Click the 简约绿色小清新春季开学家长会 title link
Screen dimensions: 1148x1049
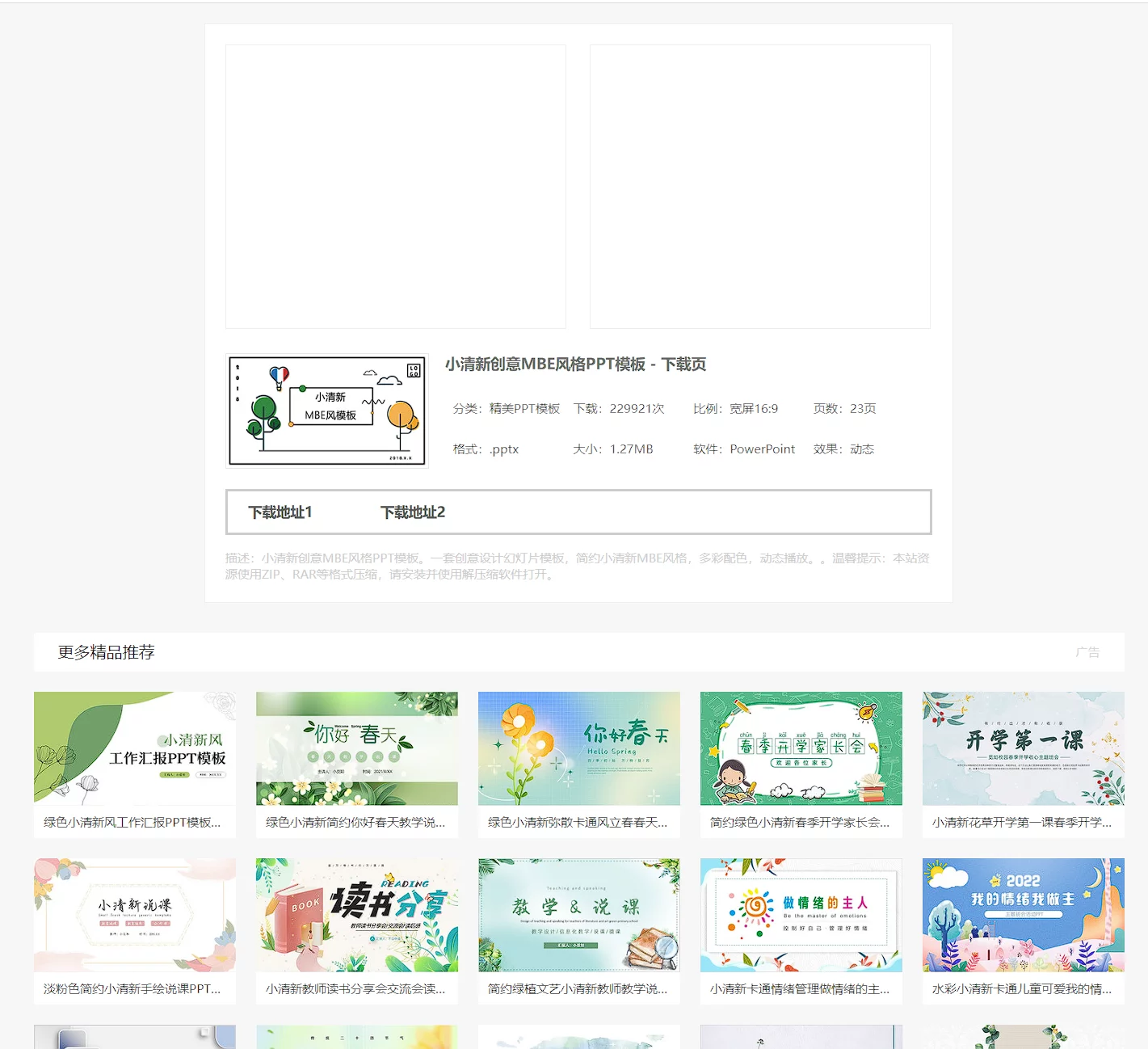(799, 822)
